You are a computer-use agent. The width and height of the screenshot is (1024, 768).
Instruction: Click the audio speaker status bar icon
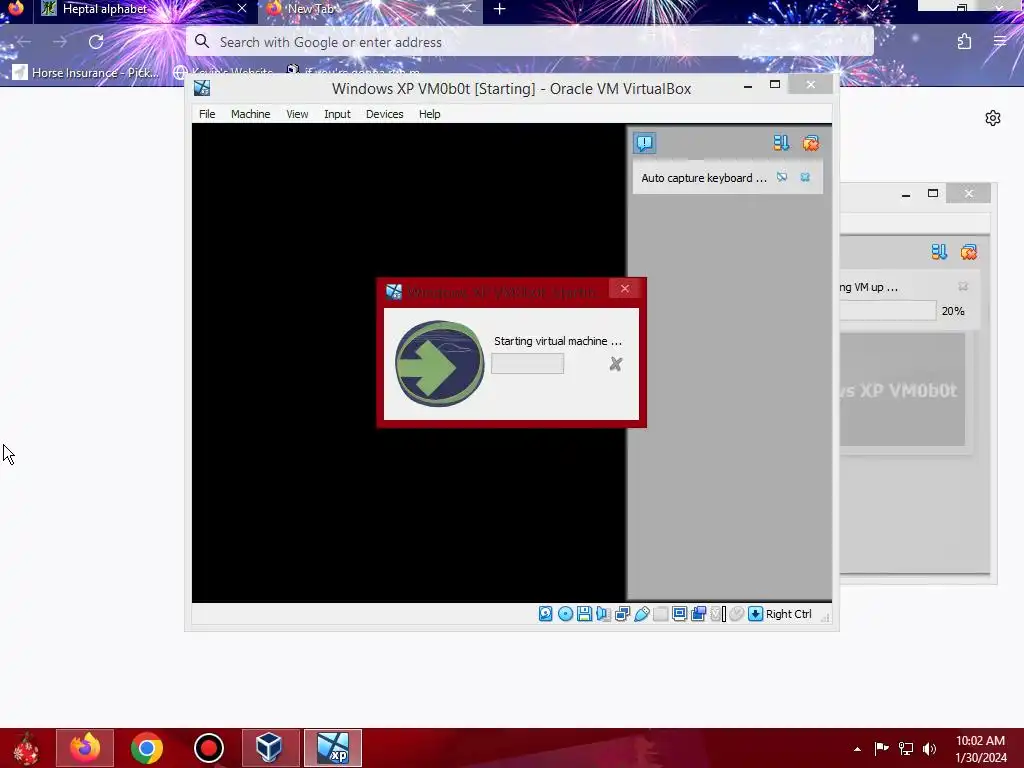coord(603,614)
